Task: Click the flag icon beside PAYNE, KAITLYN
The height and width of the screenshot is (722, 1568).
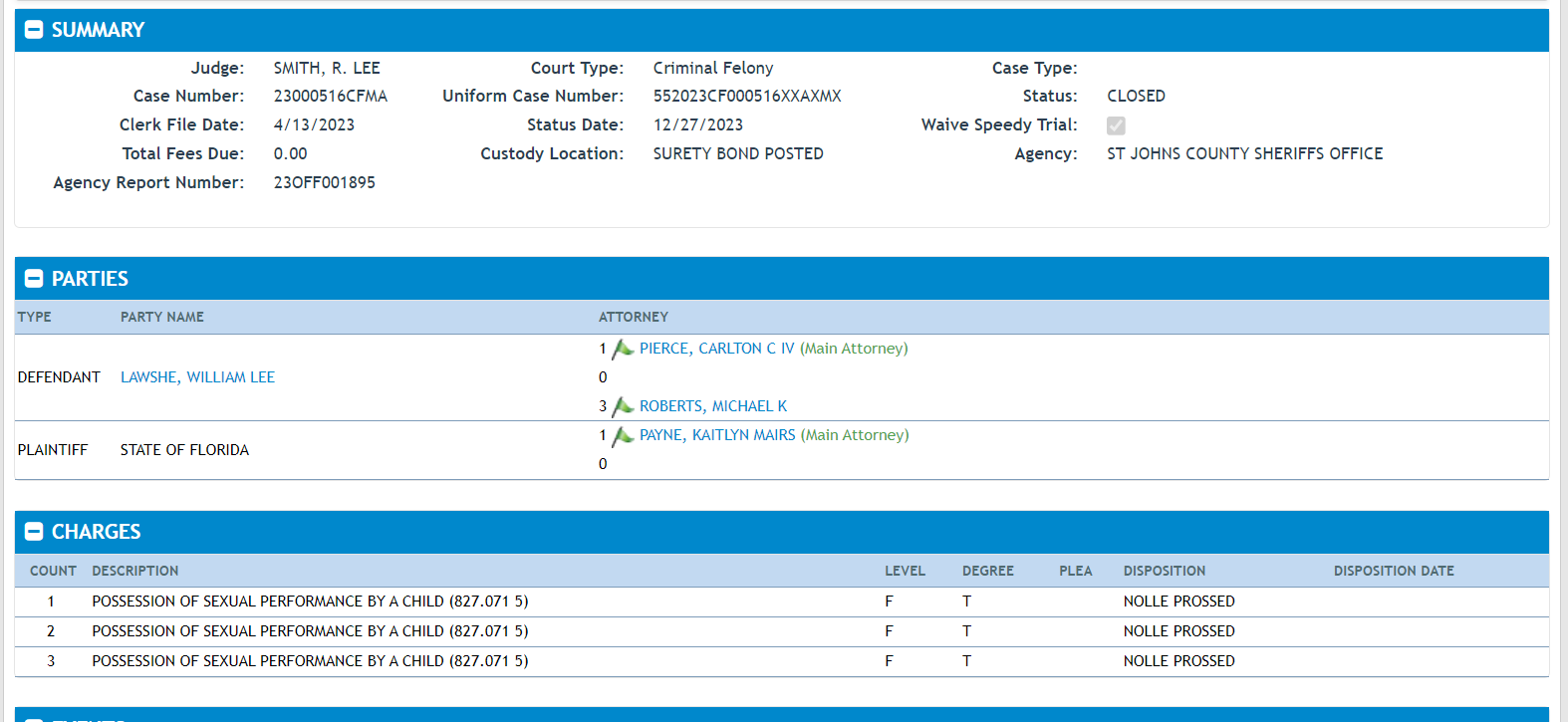Action: [x=623, y=435]
